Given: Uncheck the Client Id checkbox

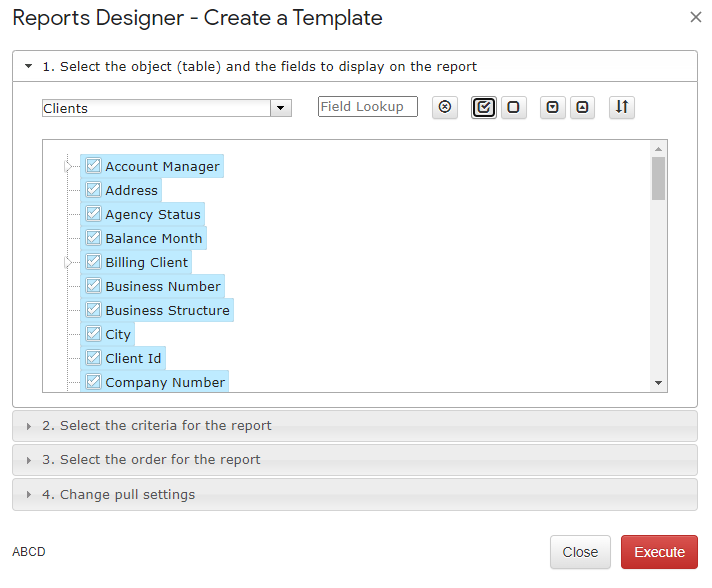Looking at the screenshot, I should [x=93, y=358].
